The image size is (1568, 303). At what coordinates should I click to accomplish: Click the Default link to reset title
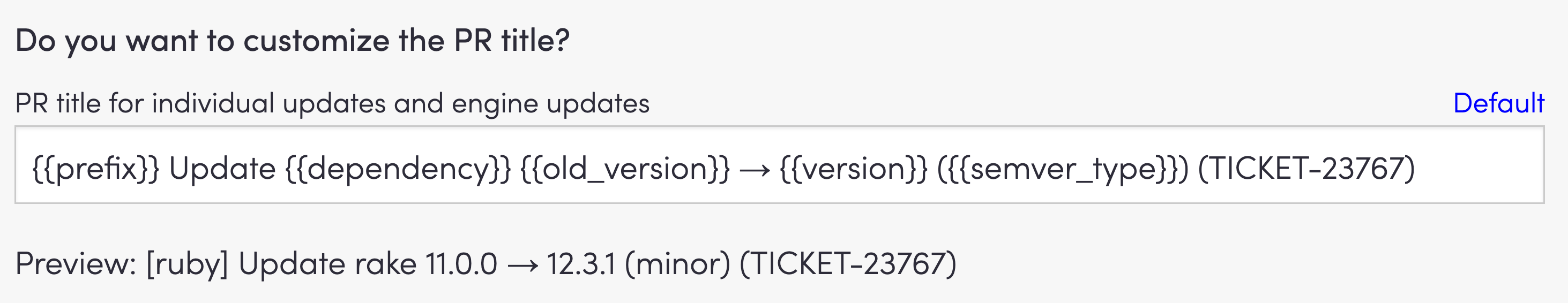pyautogui.click(x=1498, y=103)
